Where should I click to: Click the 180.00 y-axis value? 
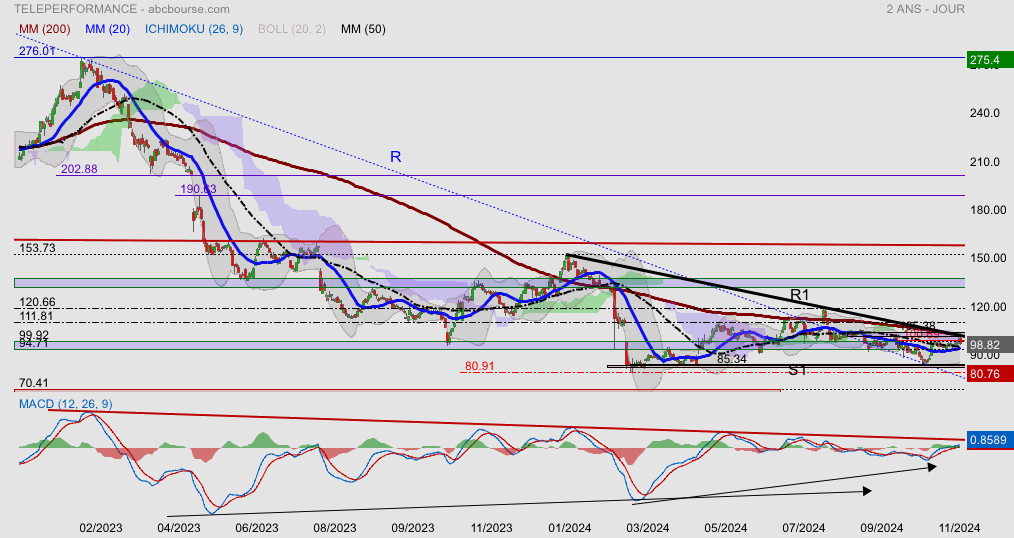tap(987, 210)
